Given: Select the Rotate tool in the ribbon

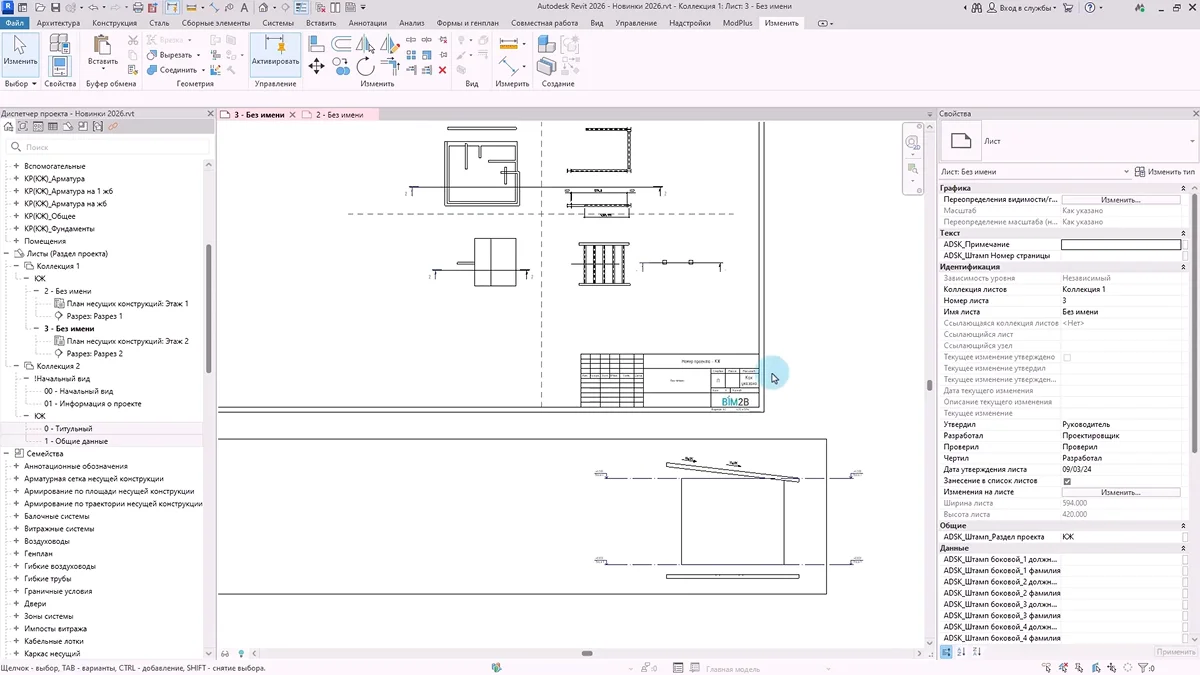Looking at the screenshot, I should (x=366, y=66).
